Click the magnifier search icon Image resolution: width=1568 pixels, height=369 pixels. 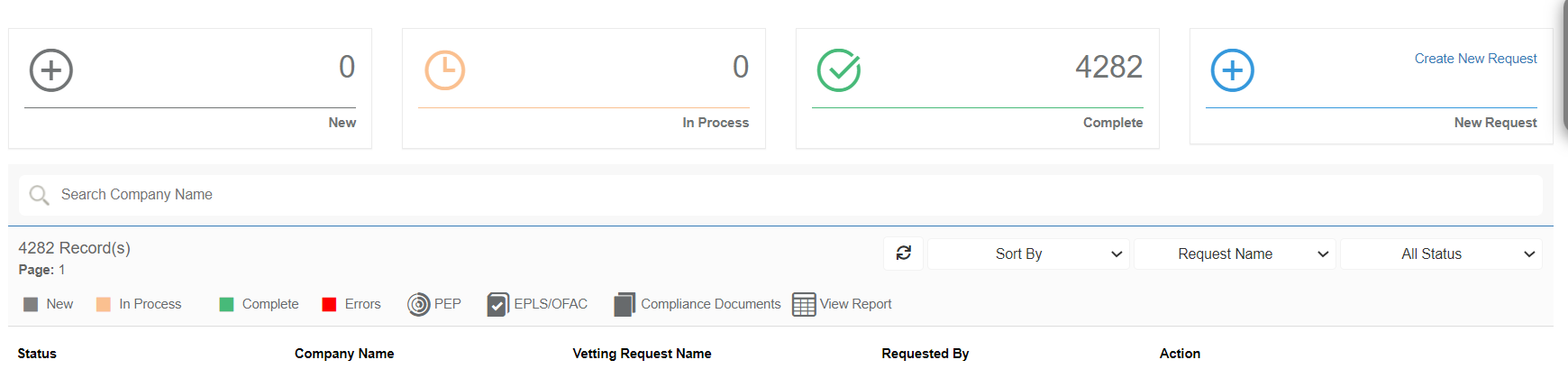pyautogui.click(x=39, y=195)
